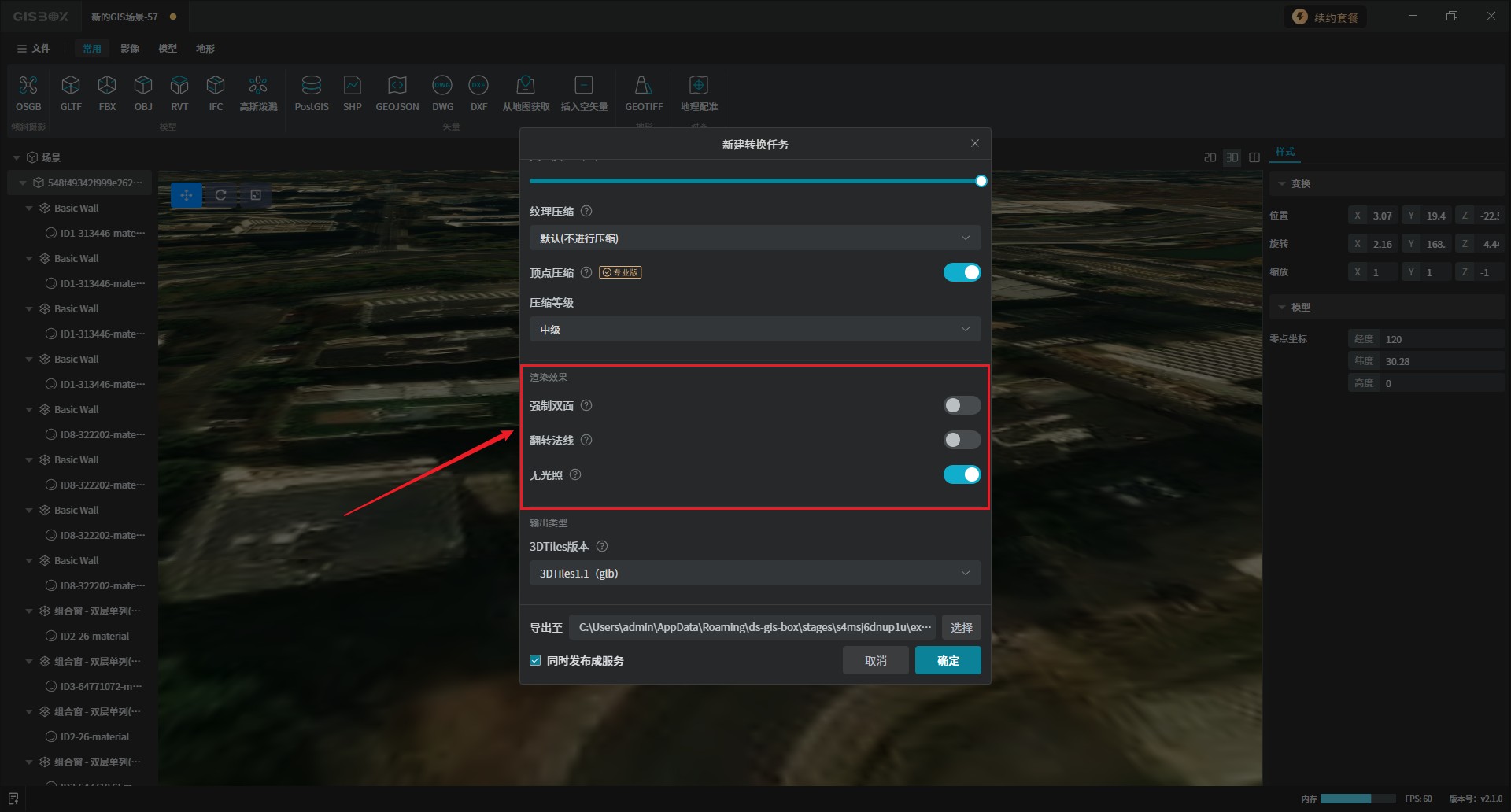Switch to the 影像 tab
Image resolution: width=1511 pixels, height=812 pixels.
coord(130,49)
